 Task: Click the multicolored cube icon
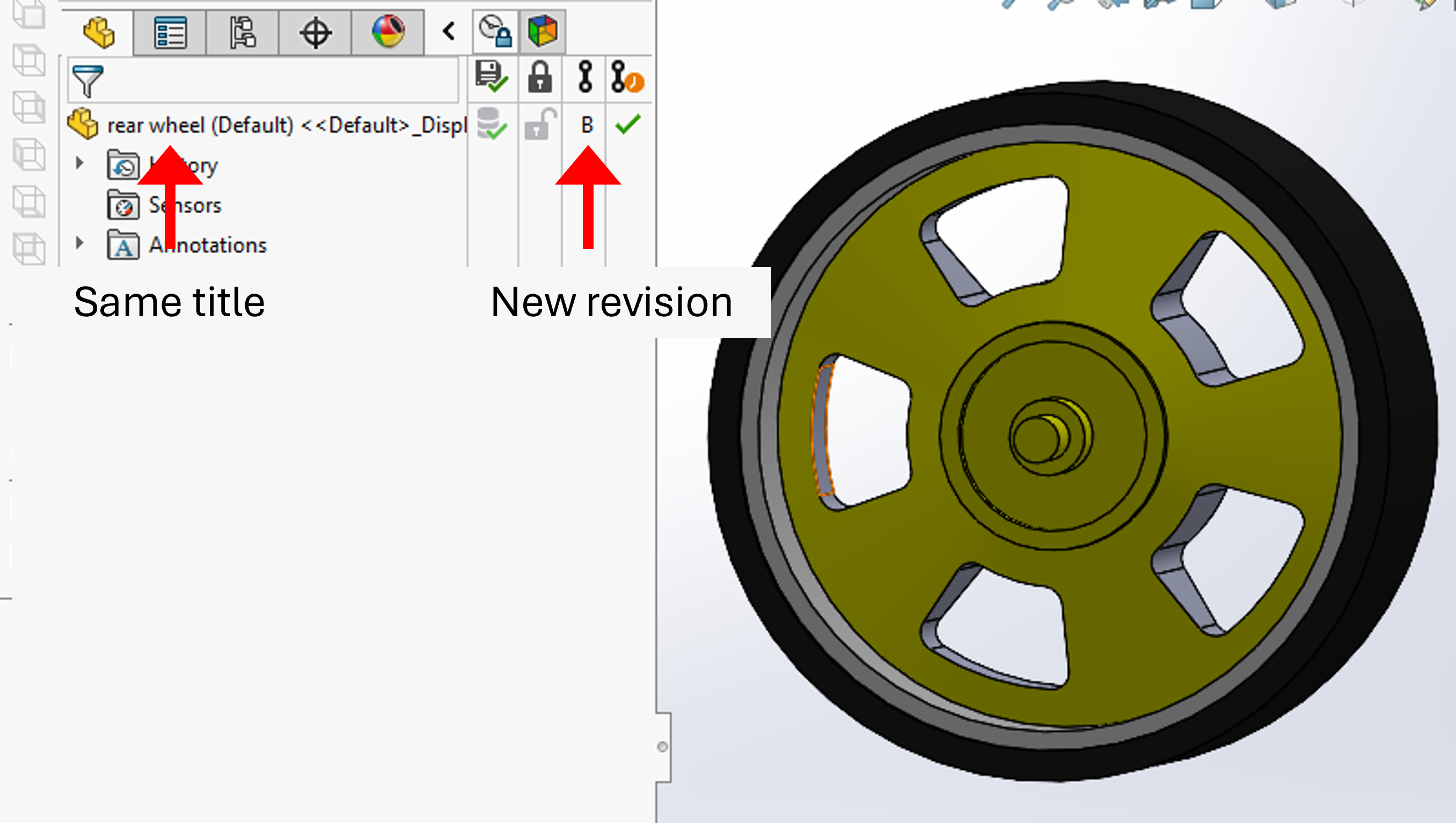(x=542, y=31)
